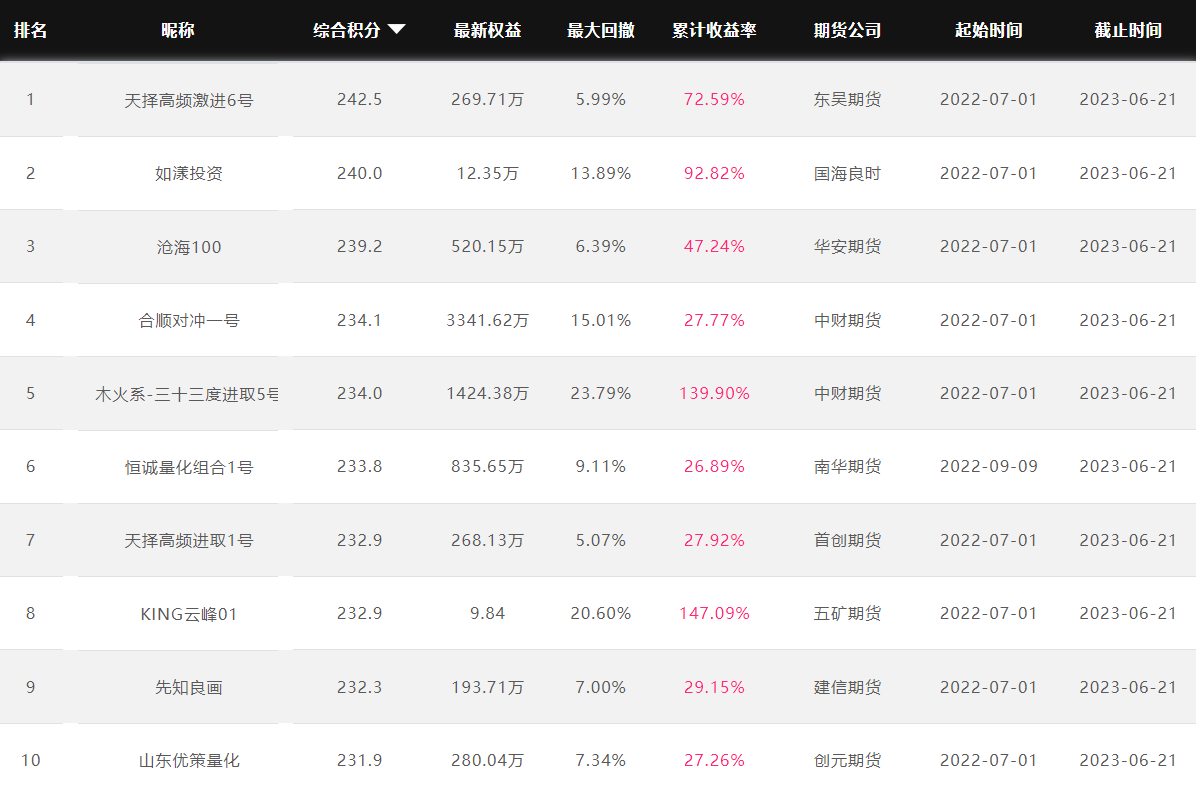Click the 期货公司 column header
Viewport: 1196px width, 792px height.
pos(847,31)
